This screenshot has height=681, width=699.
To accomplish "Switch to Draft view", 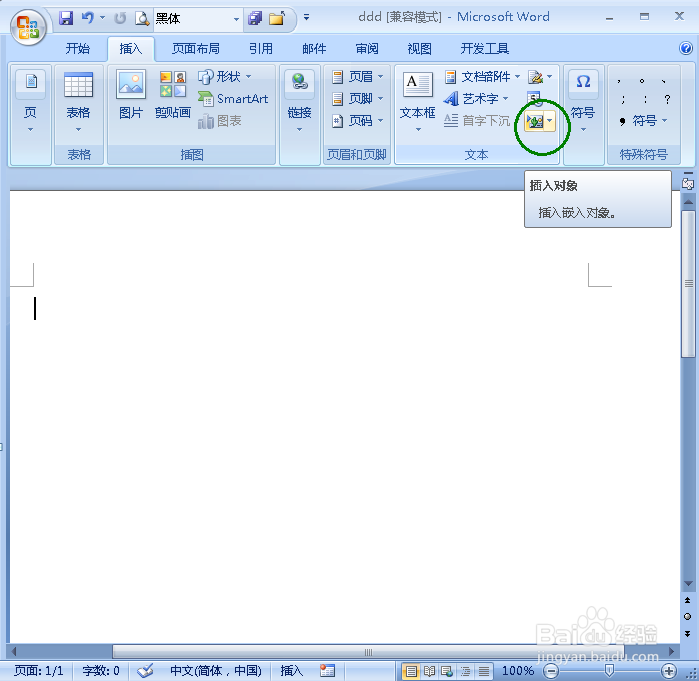I will pyautogui.click(x=484, y=671).
